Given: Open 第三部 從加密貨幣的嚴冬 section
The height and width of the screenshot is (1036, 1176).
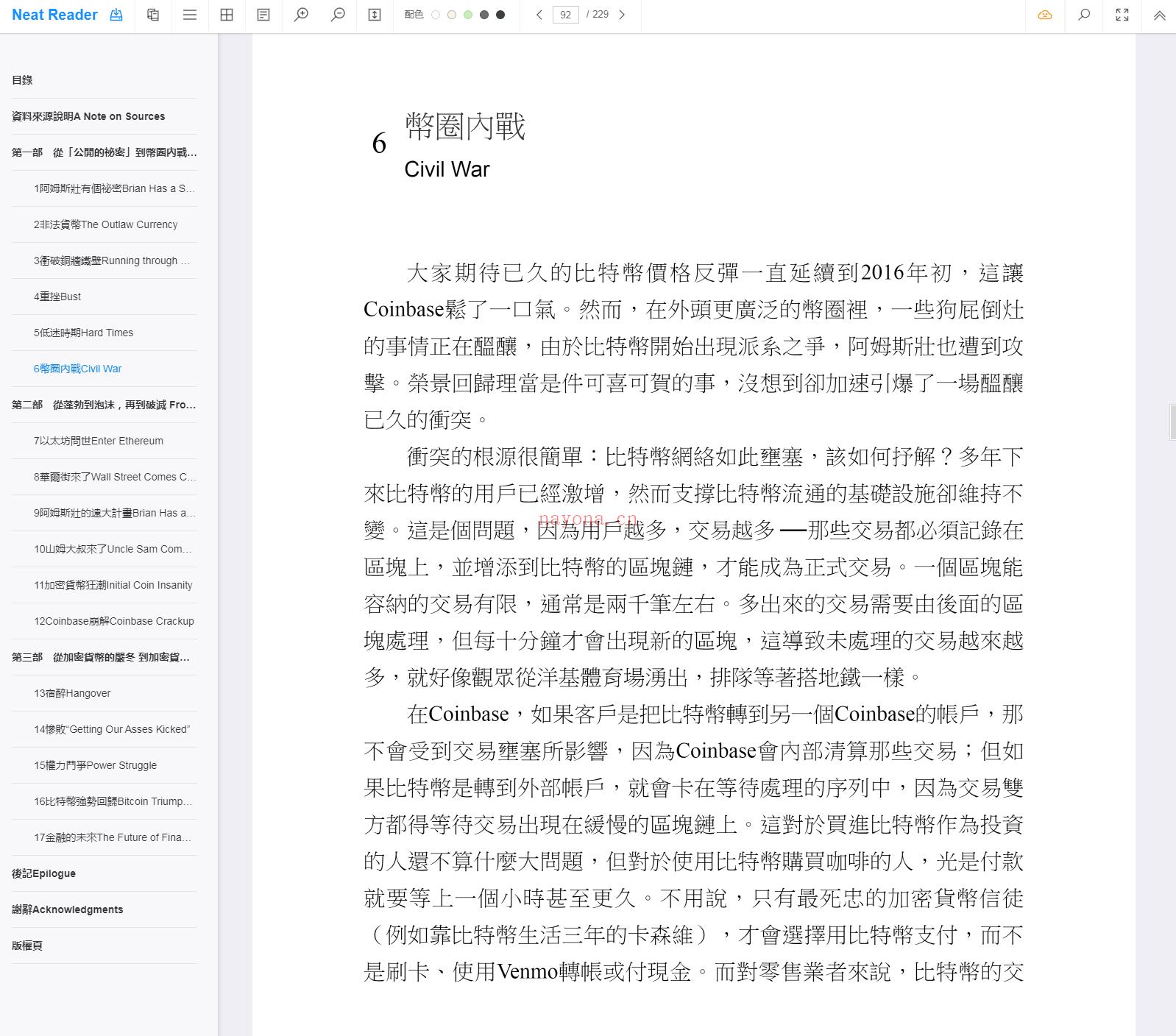Looking at the screenshot, I should tap(105, 657).
